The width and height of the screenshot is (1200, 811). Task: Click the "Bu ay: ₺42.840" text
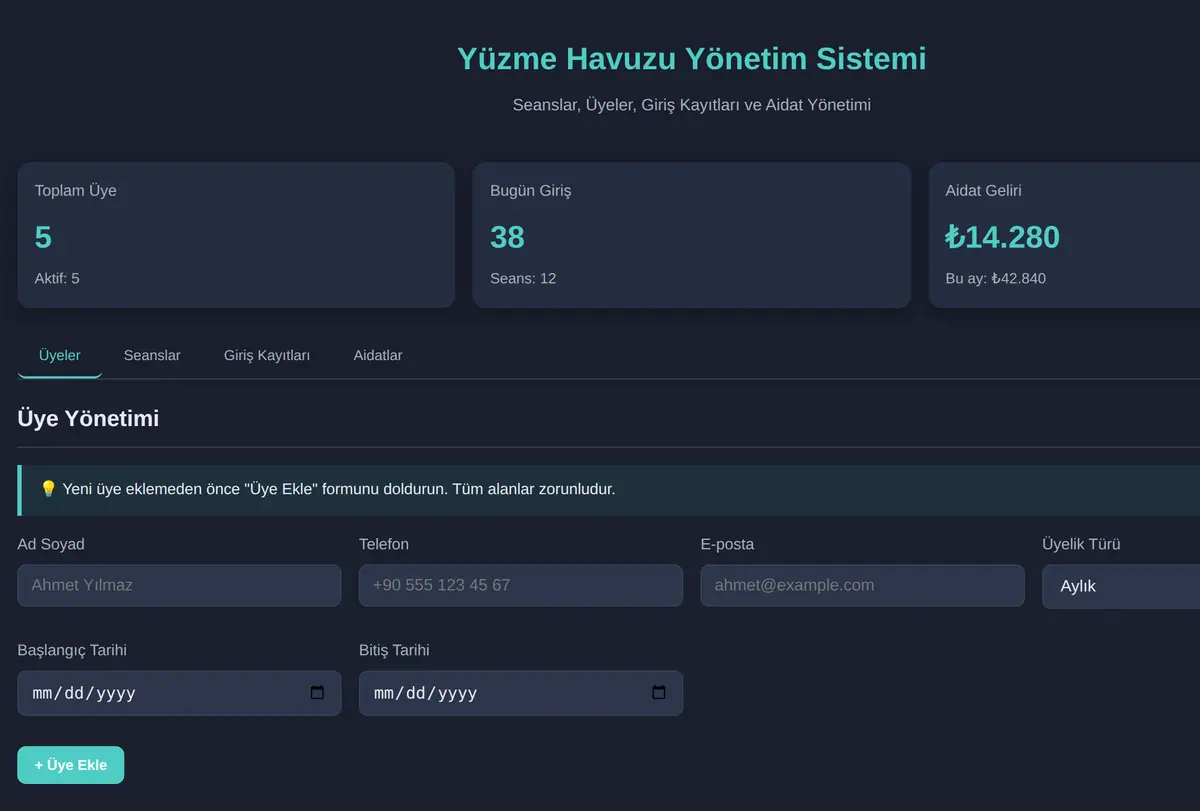pos(996,278)
